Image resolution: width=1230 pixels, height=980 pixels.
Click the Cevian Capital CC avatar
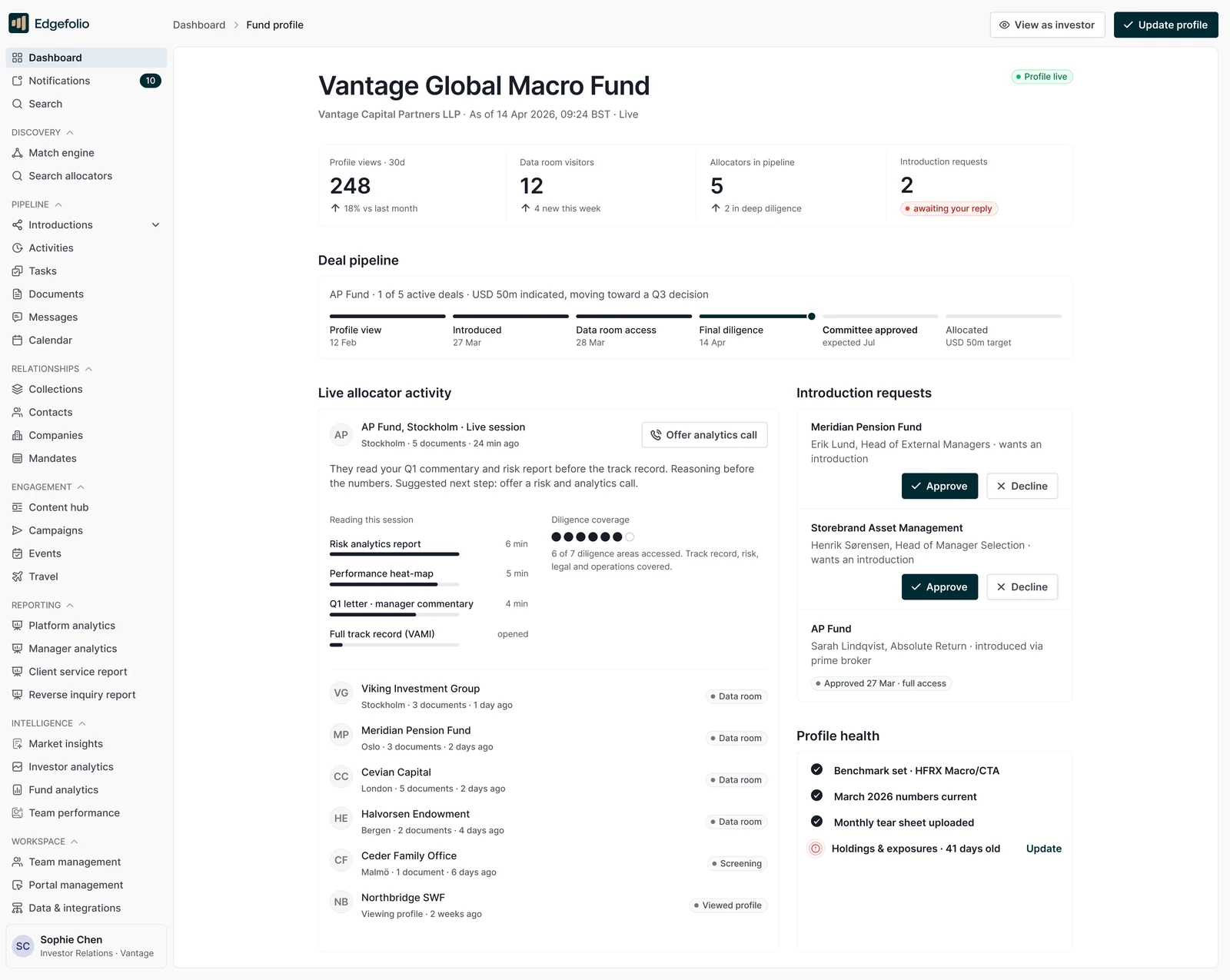pos(341,776)
